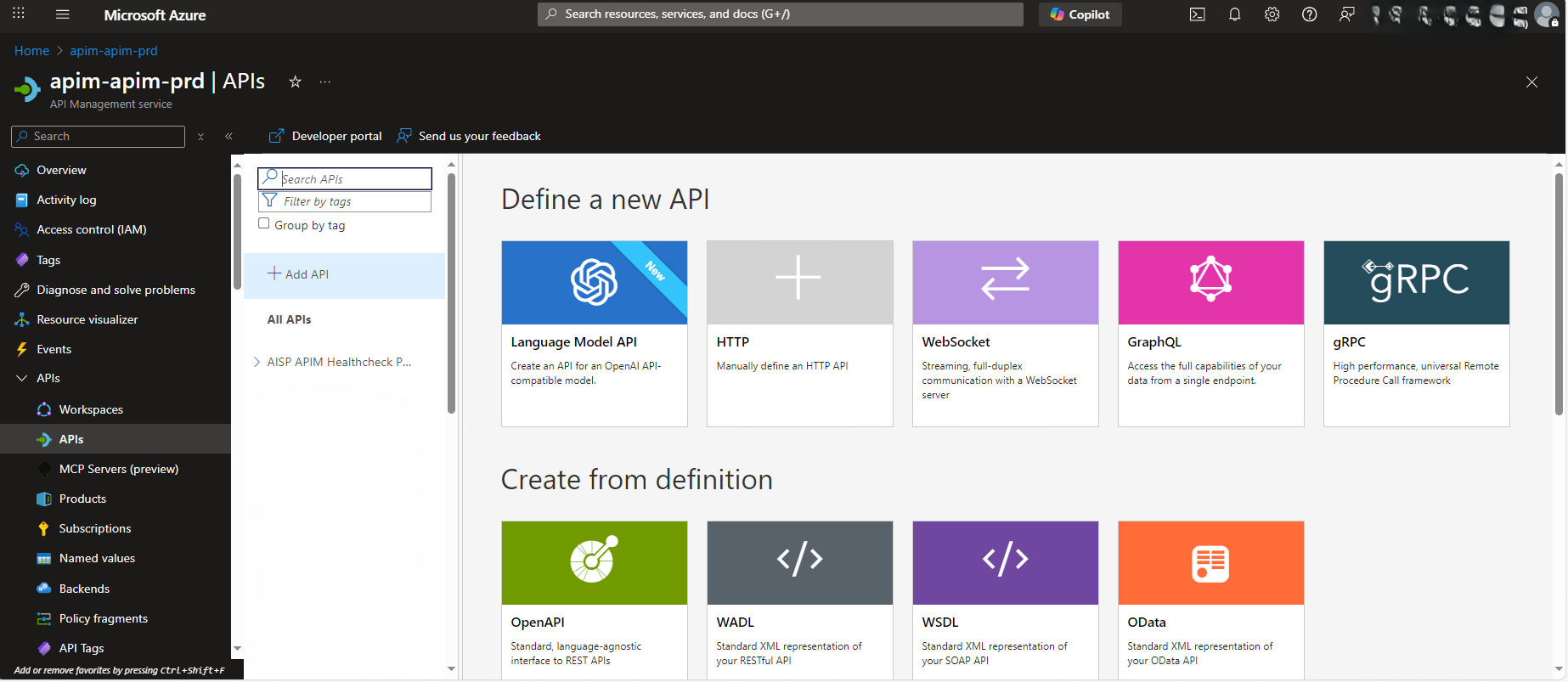This screenshot has height=682, width=1568.
Task: Select the WSDL tile code icon
Action: [1006, 560]
